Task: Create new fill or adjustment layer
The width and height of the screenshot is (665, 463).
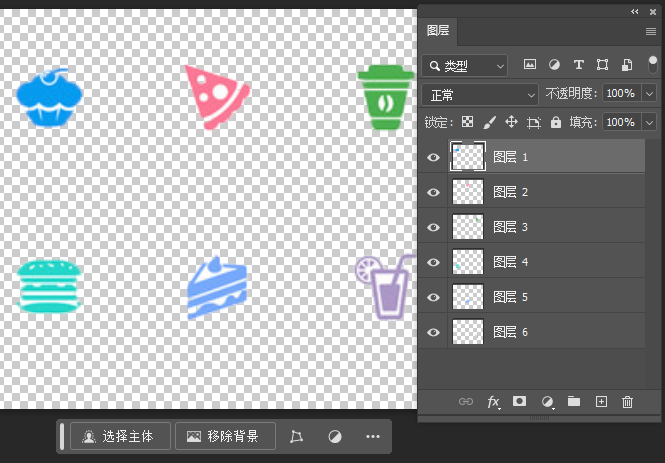Action: pos(548,402)
